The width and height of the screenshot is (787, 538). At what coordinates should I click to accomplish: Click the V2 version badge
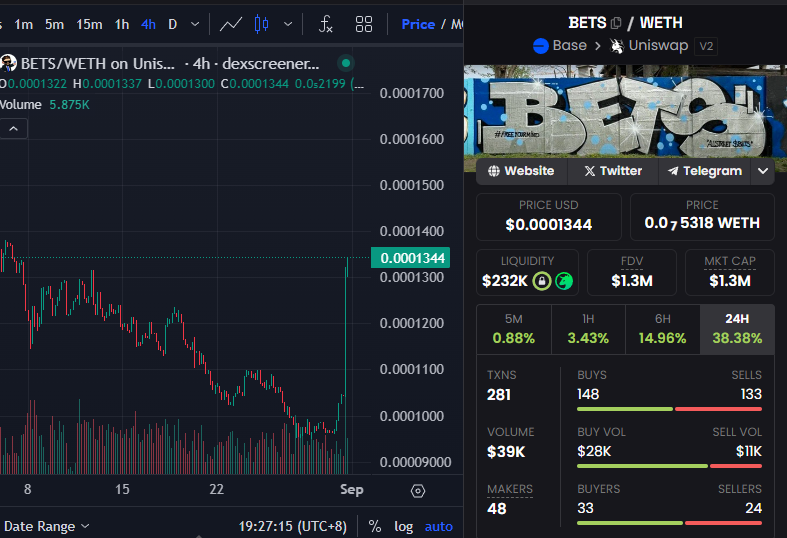point(706,46)
